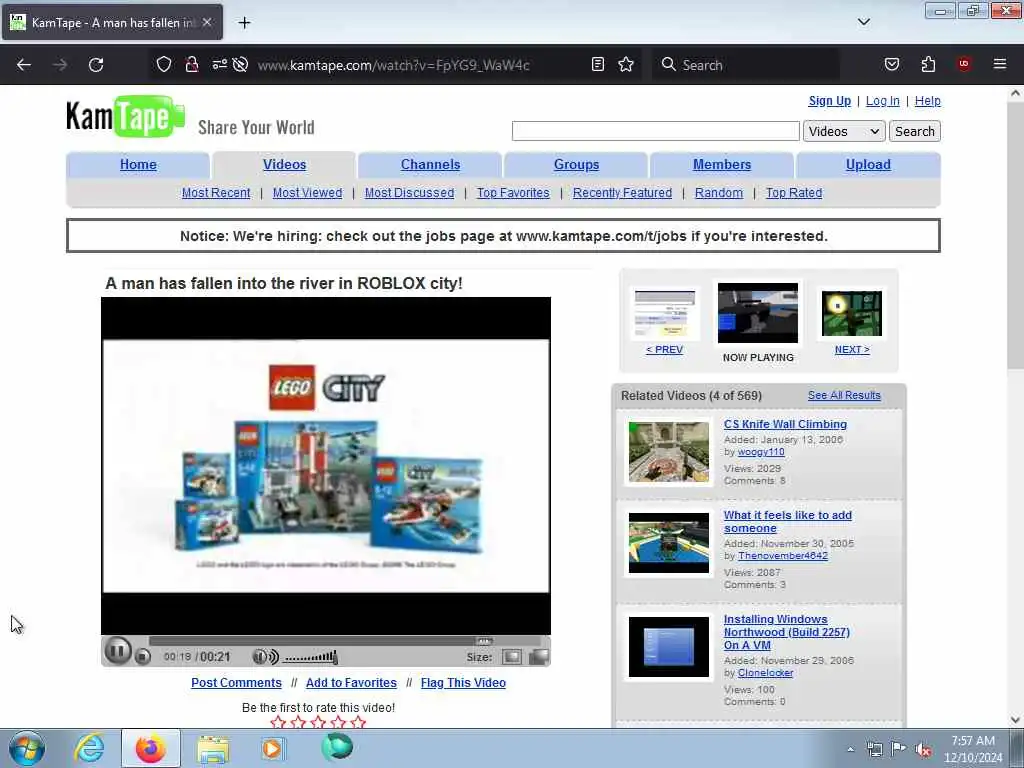Screen dimensions: 1024x768
Task: Open Installing Windows Northwood video link
Action: (786, 632)
